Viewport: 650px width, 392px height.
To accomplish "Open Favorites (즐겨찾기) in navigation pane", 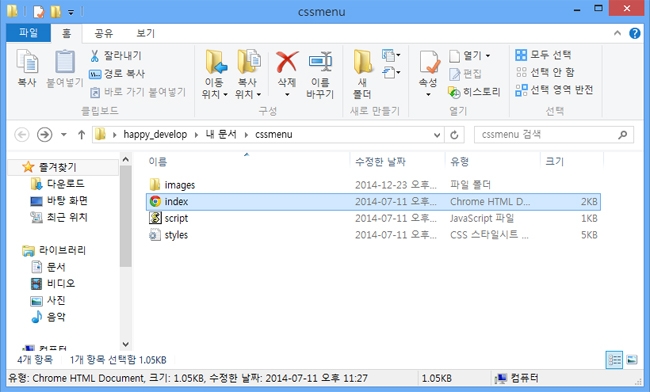I will (x=50, y=167).
